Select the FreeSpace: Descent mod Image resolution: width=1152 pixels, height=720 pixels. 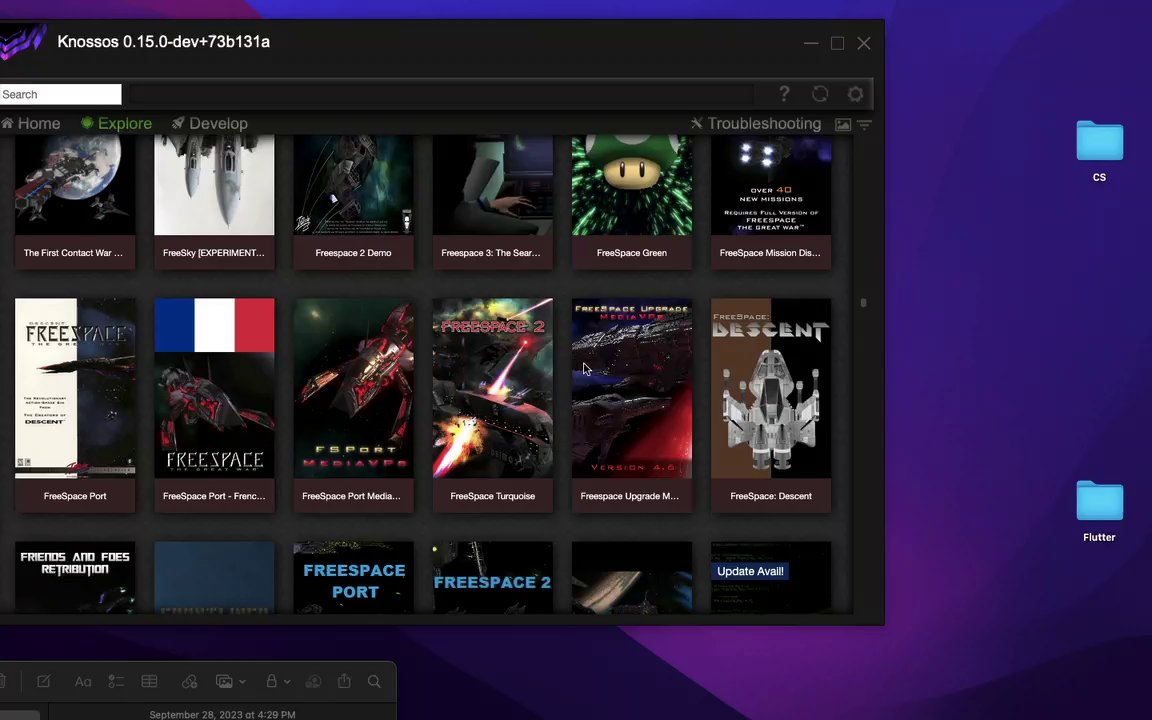point(771,405)
